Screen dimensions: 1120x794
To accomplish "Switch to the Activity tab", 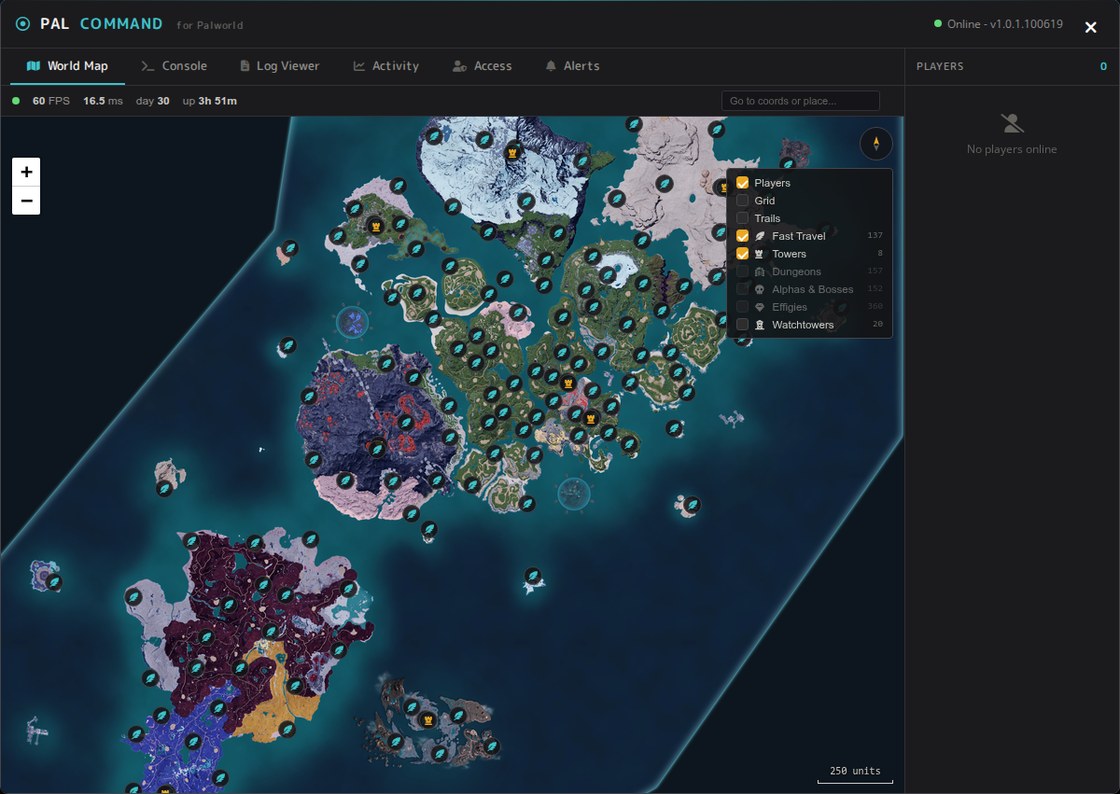I will [386, 66].
